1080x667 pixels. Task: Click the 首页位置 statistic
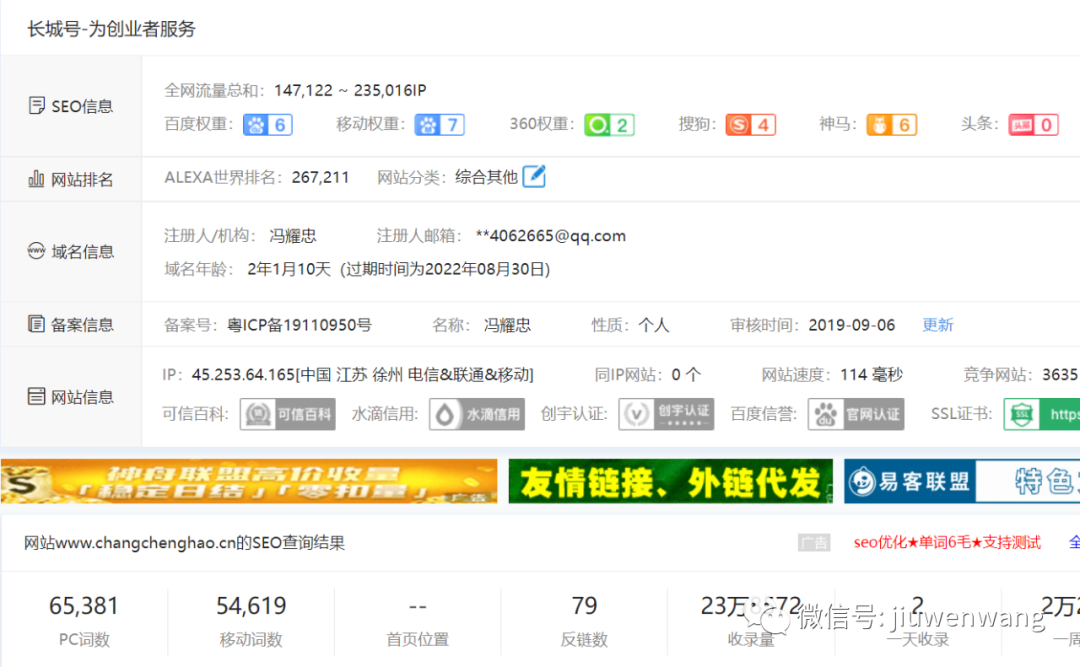417,622
